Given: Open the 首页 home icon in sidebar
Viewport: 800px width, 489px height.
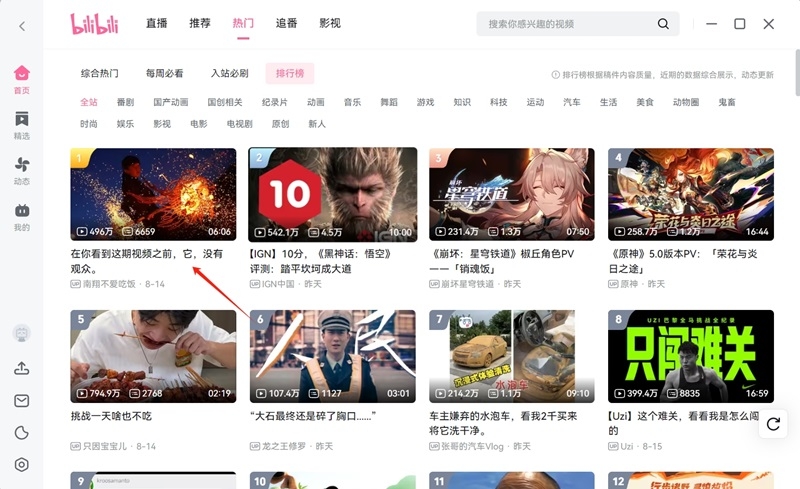Looking at the screenshot, I should click(21, 79).
